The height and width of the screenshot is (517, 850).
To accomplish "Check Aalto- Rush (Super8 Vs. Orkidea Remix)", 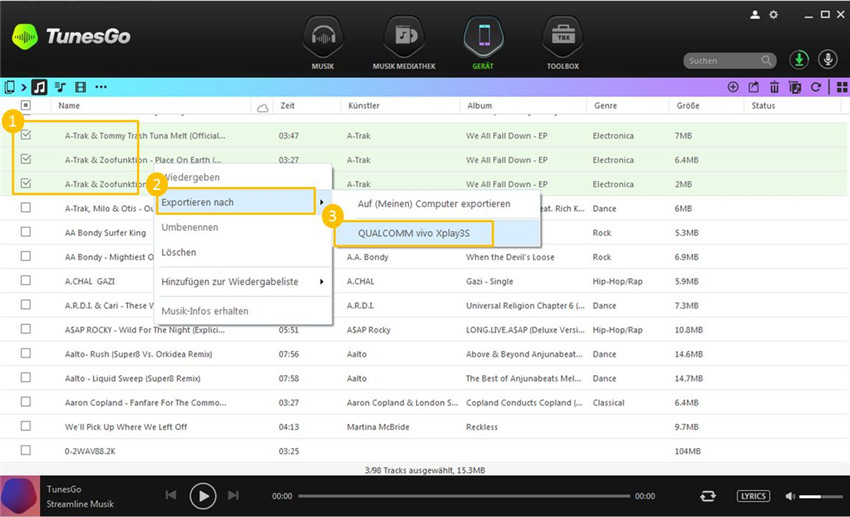I will point(25,353).
